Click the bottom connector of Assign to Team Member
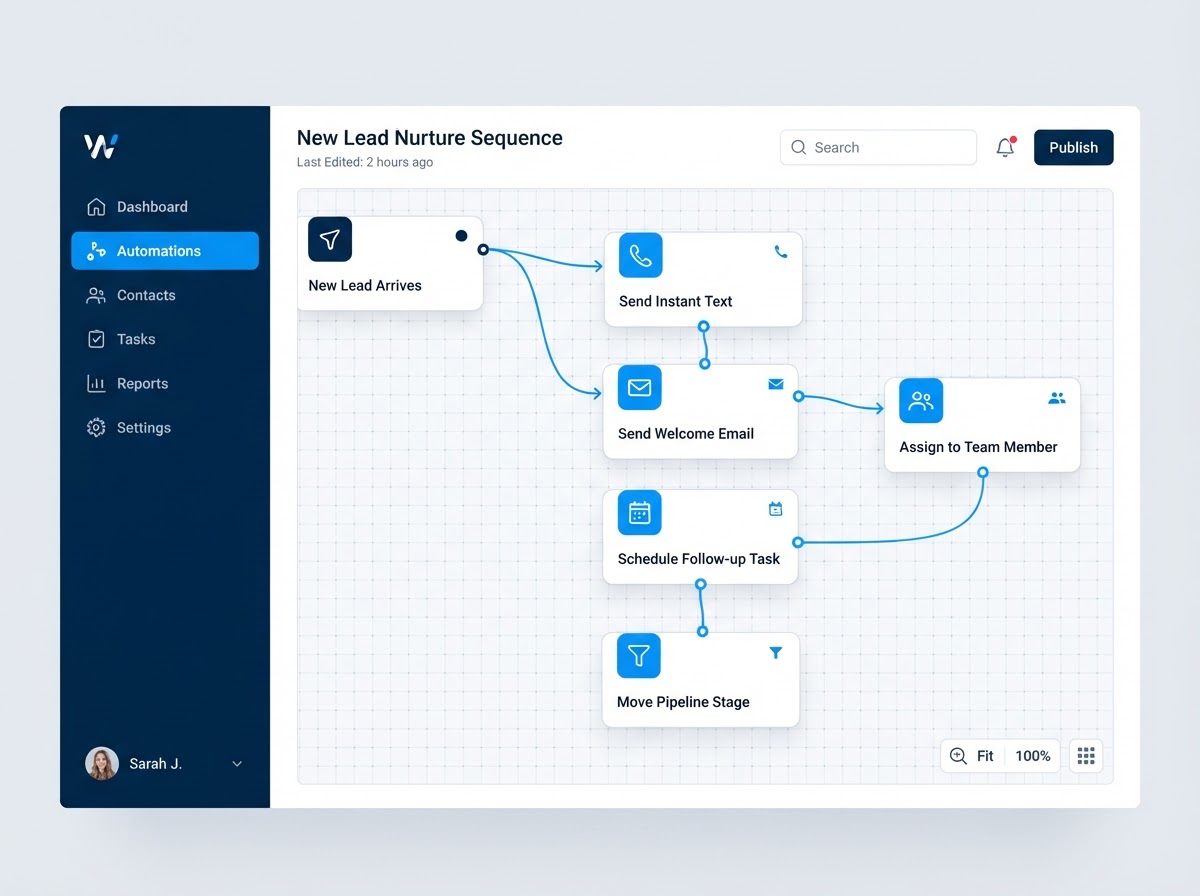 [x=982, y=473]
